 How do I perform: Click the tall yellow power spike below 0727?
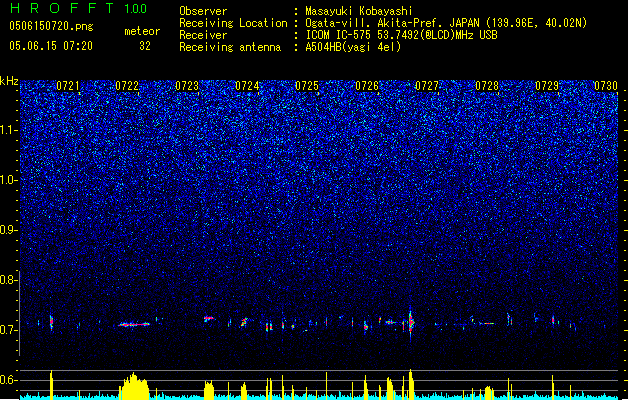pyautogui.click(x=410, y=384)
